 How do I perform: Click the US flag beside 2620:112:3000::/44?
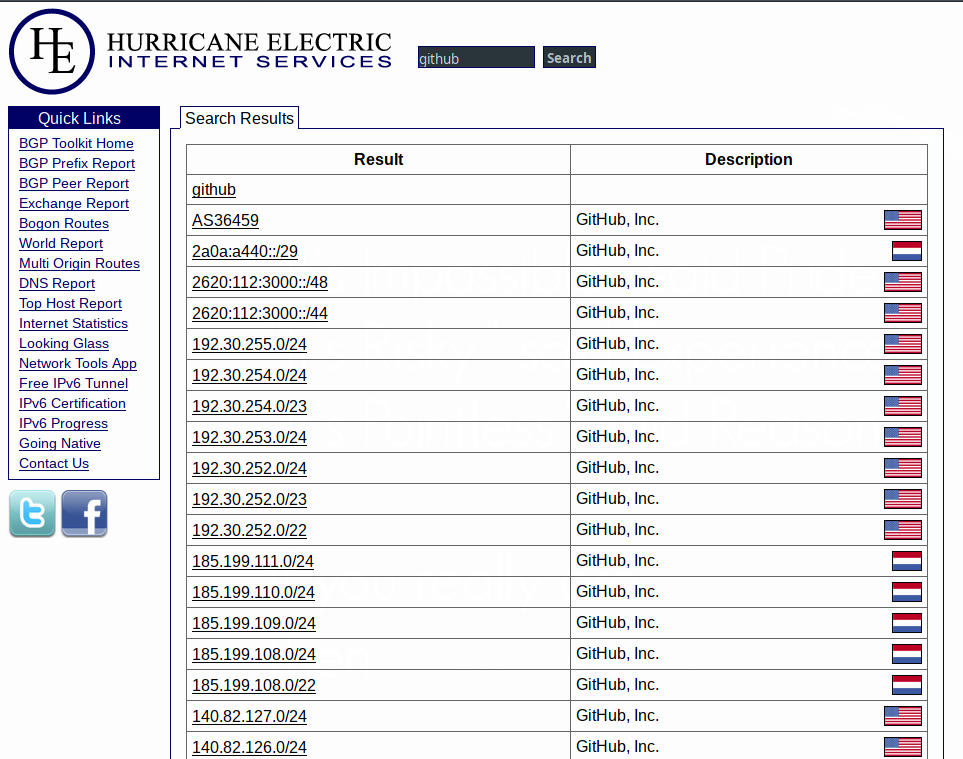click(903, 313)
